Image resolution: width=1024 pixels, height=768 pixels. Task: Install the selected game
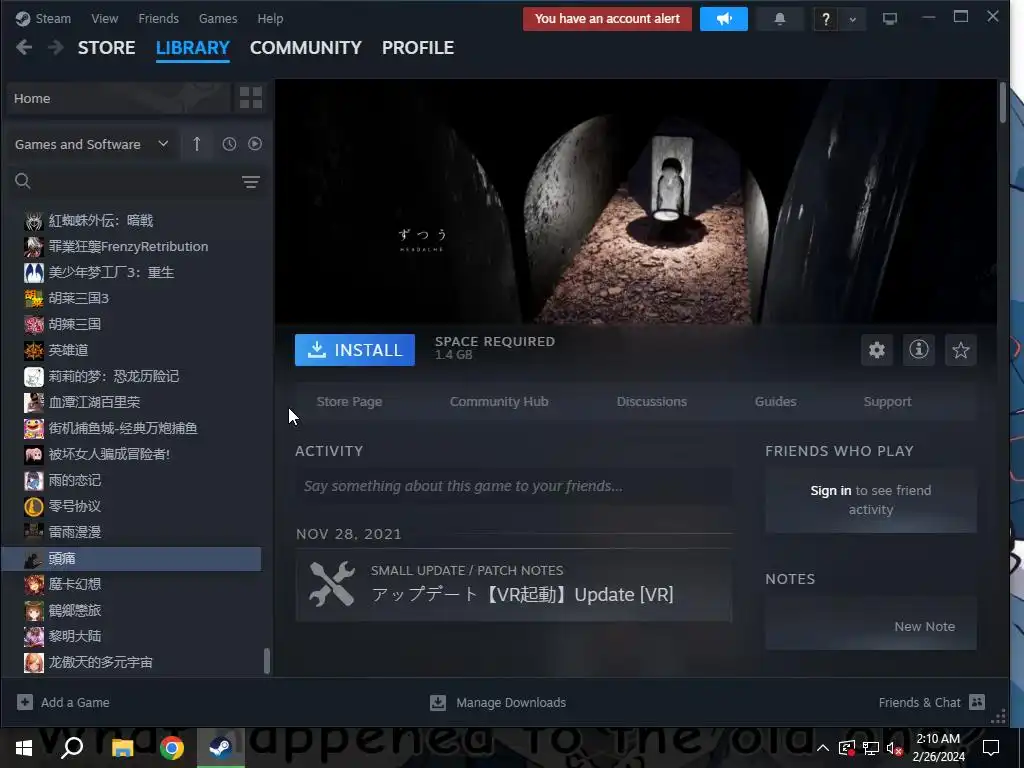click(x=355, y=350)
